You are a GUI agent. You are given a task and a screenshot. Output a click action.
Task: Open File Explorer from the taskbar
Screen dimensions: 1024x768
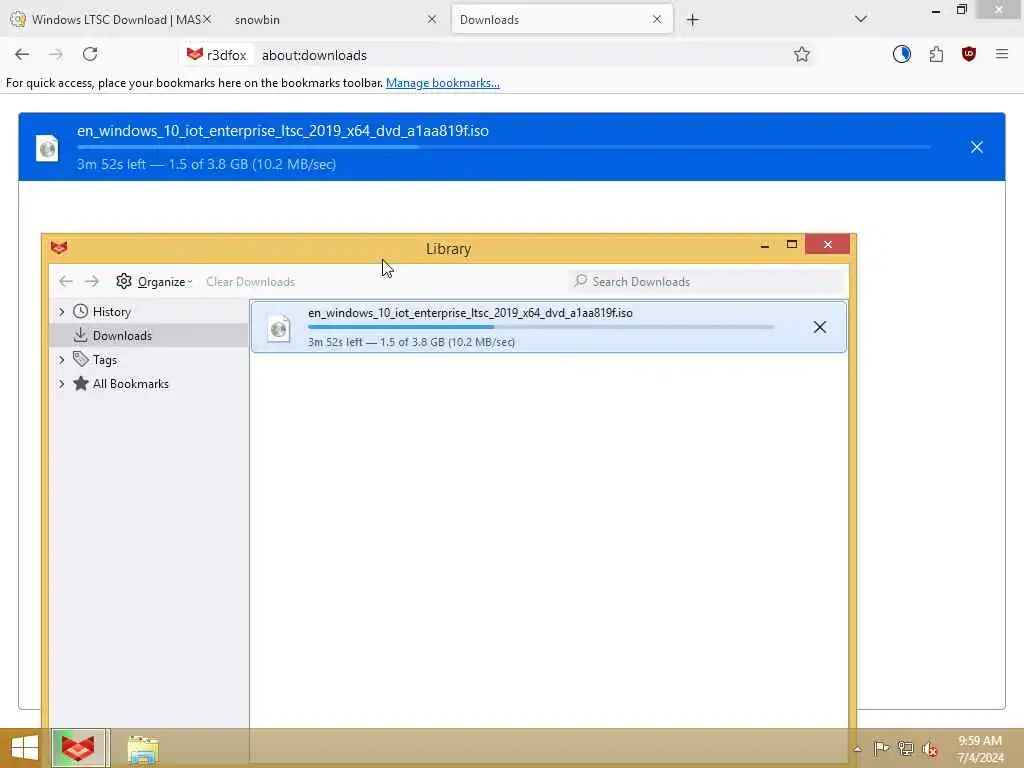click(x=143, y=749)
